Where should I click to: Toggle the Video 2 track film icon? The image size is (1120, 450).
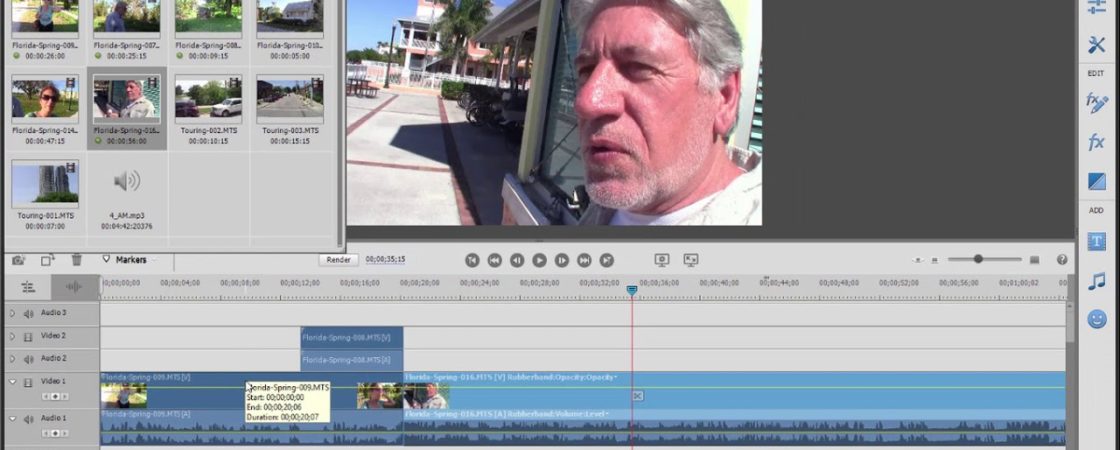coord(29,336)
